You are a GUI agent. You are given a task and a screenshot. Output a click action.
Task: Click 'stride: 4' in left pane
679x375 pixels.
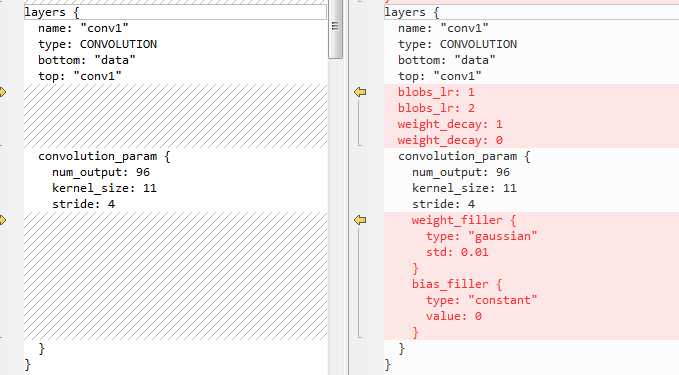click(84, 204)
